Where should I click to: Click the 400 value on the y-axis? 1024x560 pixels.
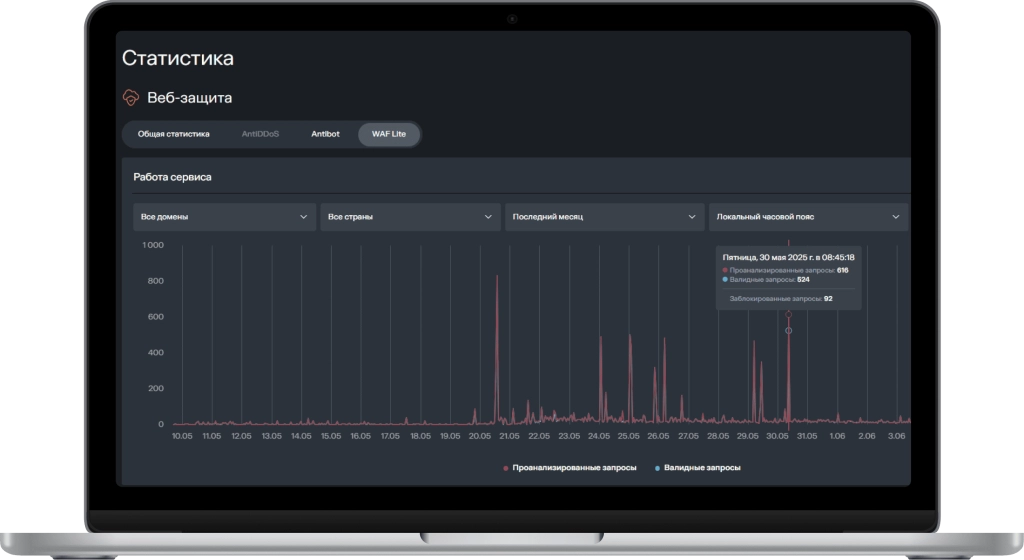pos(155,352)
